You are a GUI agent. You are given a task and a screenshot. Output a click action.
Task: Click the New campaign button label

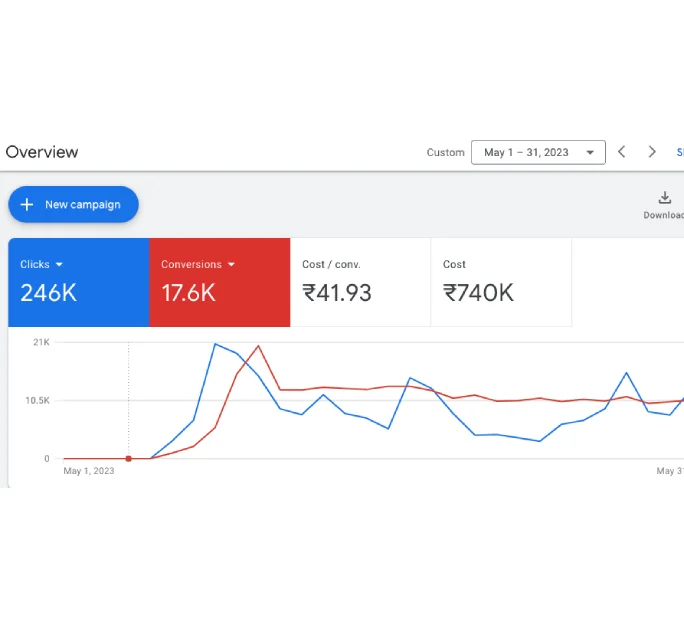click(83, 205)
